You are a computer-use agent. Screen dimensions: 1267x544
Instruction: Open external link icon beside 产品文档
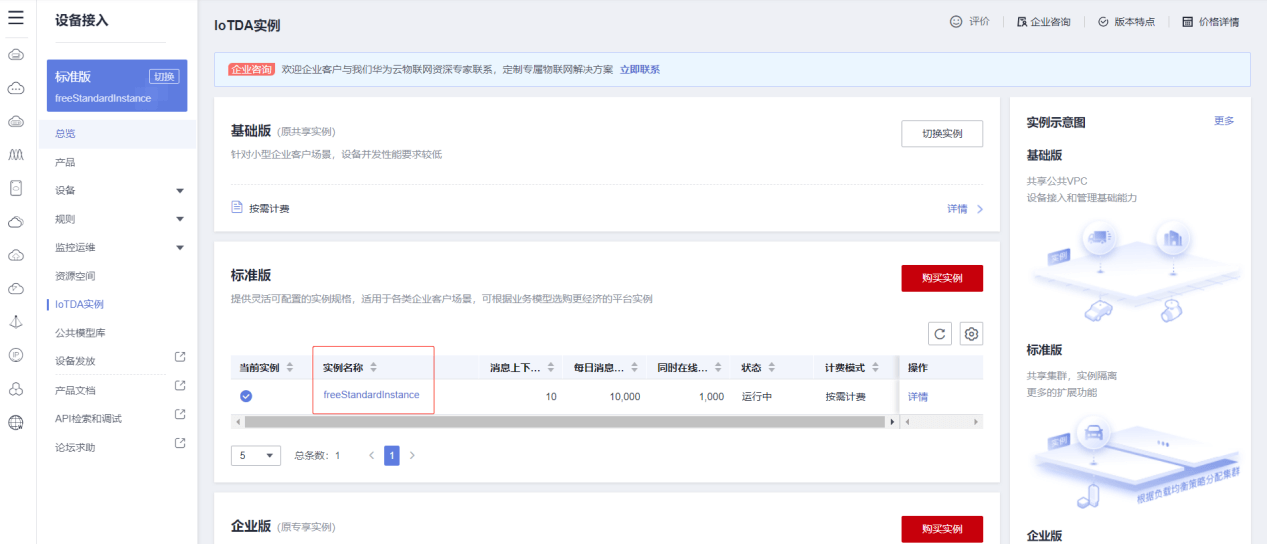click(x=180, y=386)
